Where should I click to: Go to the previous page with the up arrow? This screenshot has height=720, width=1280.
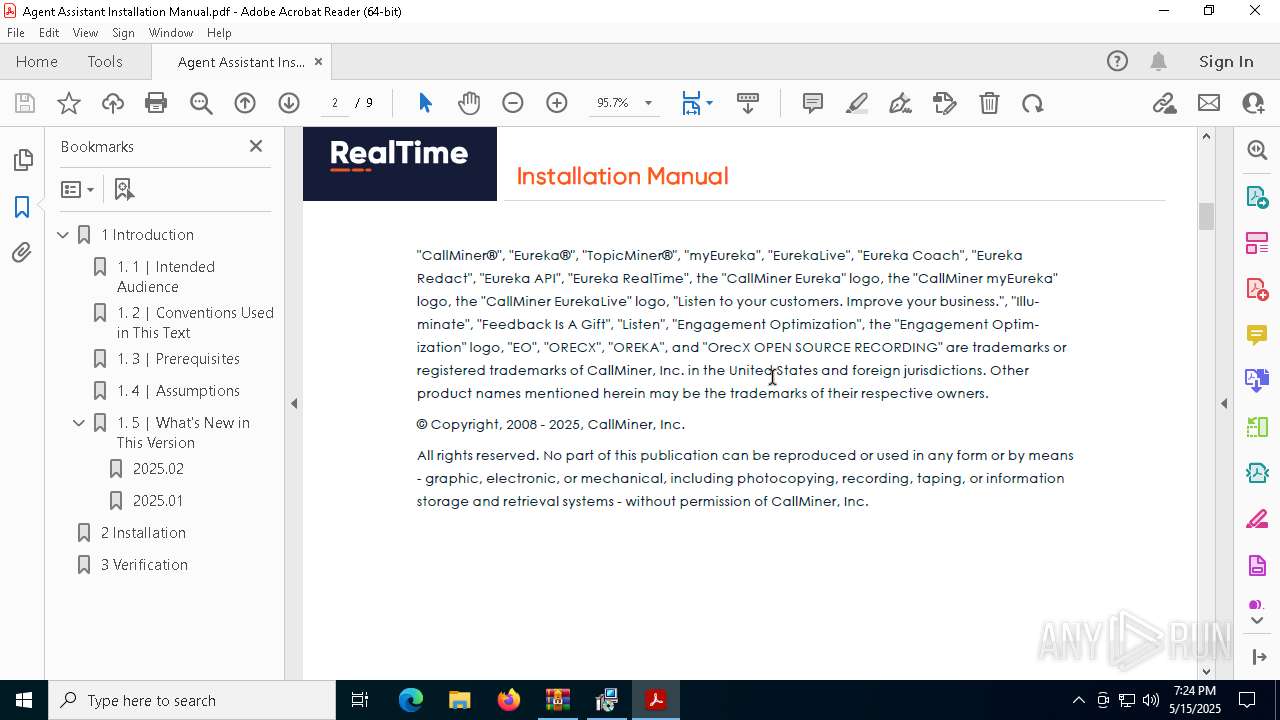245,103
